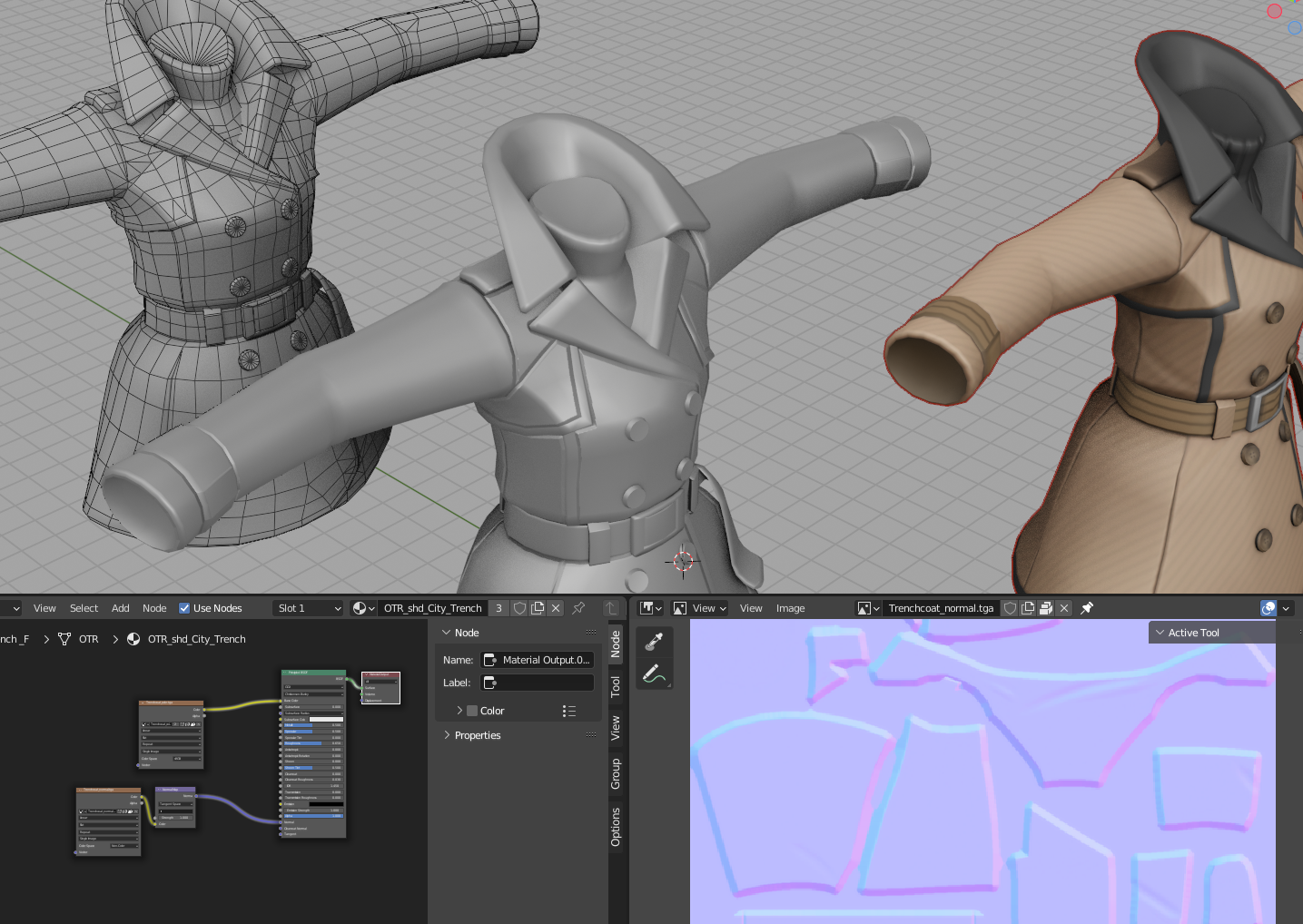
Task: Toggle image editor overlays button
Action: click(1268, 608)
